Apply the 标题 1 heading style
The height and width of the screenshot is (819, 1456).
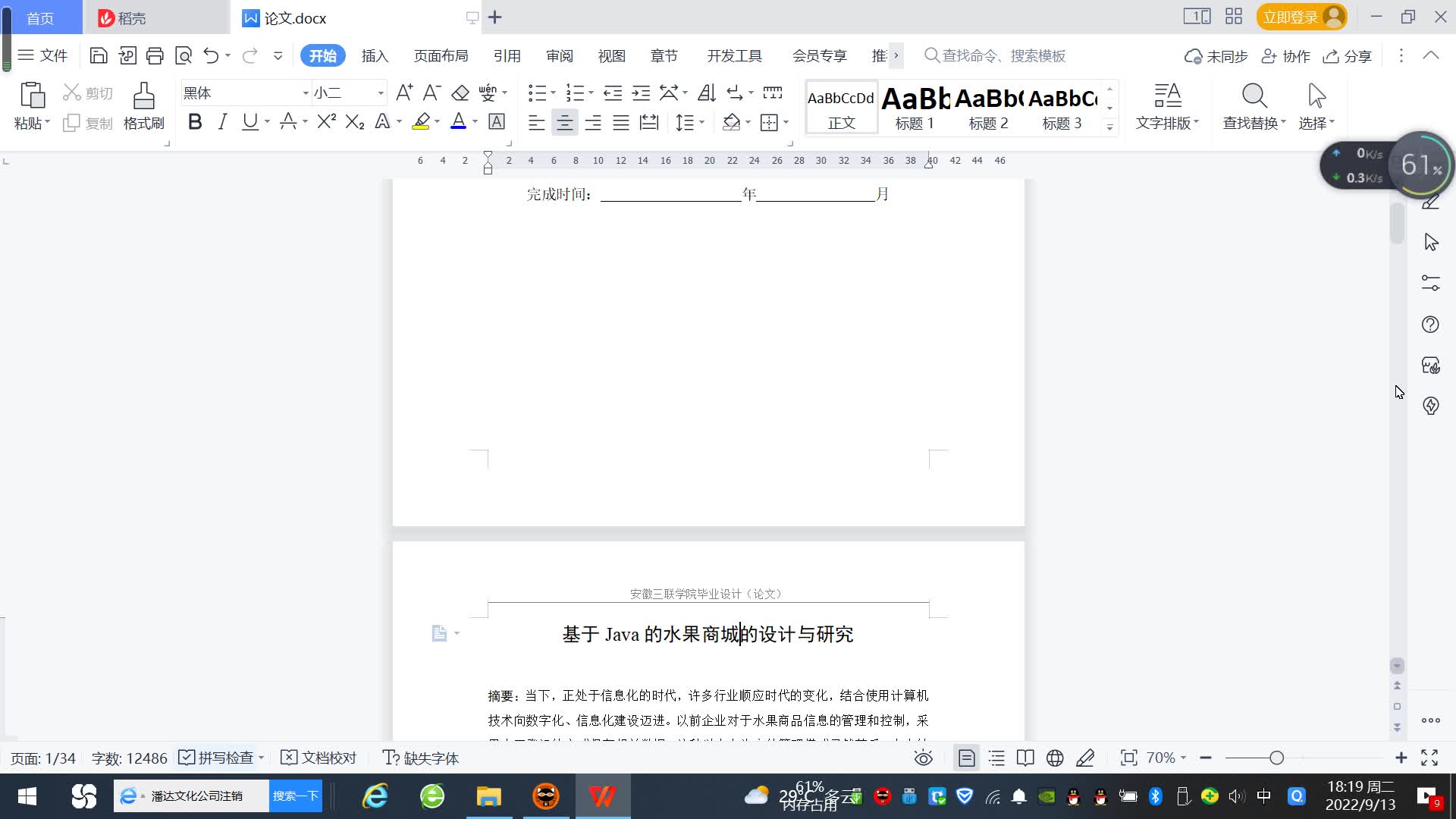coord(915,108)
